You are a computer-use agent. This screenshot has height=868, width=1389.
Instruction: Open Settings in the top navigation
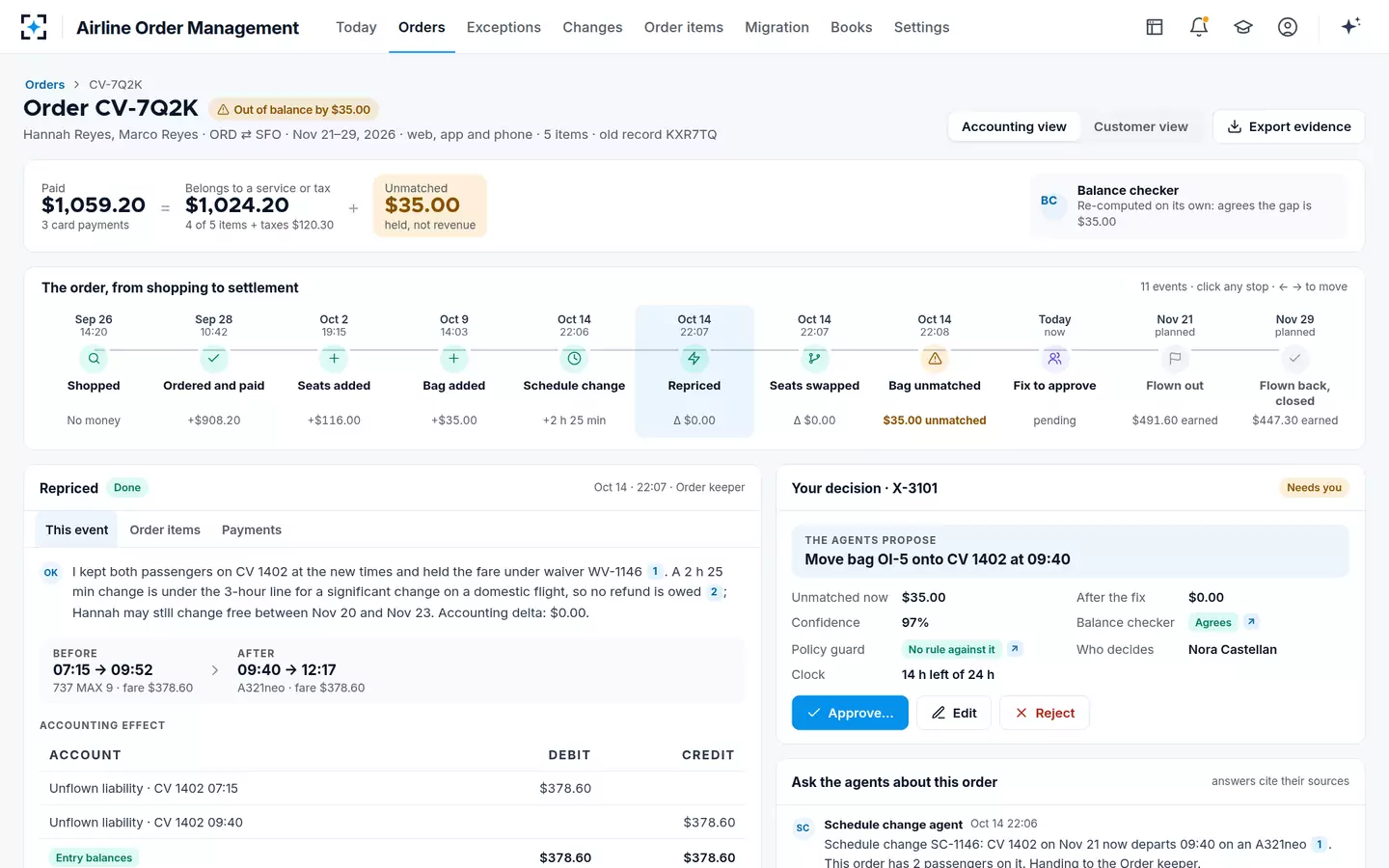[921, 27]
